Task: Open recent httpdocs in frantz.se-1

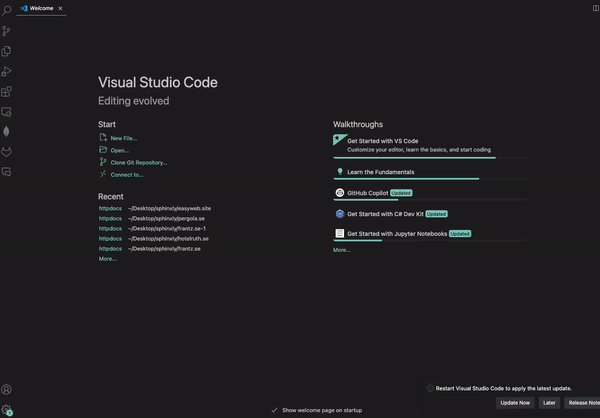Action: [110, 229]
